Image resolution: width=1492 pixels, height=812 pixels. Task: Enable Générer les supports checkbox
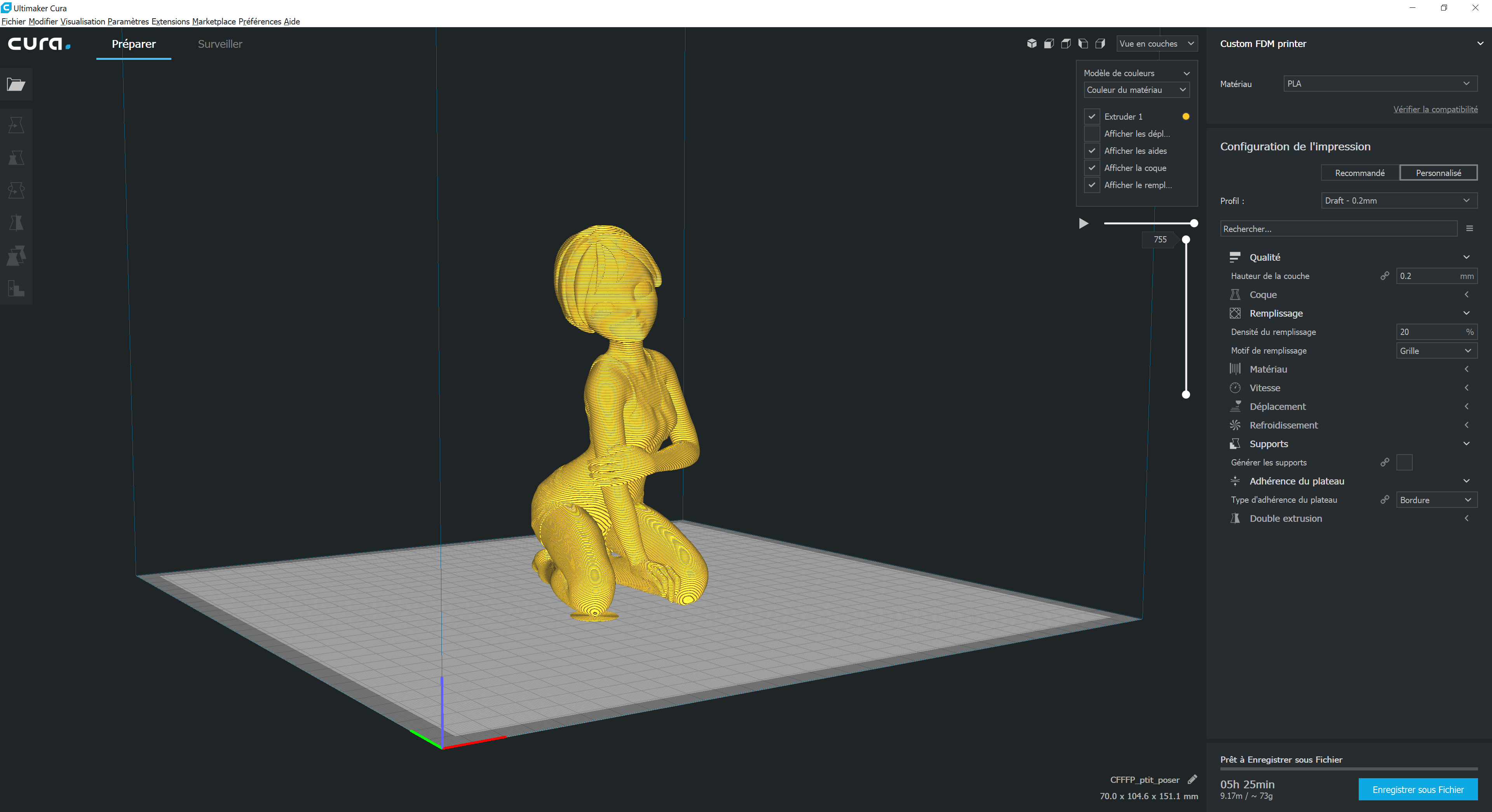[x=1405, y=462]
